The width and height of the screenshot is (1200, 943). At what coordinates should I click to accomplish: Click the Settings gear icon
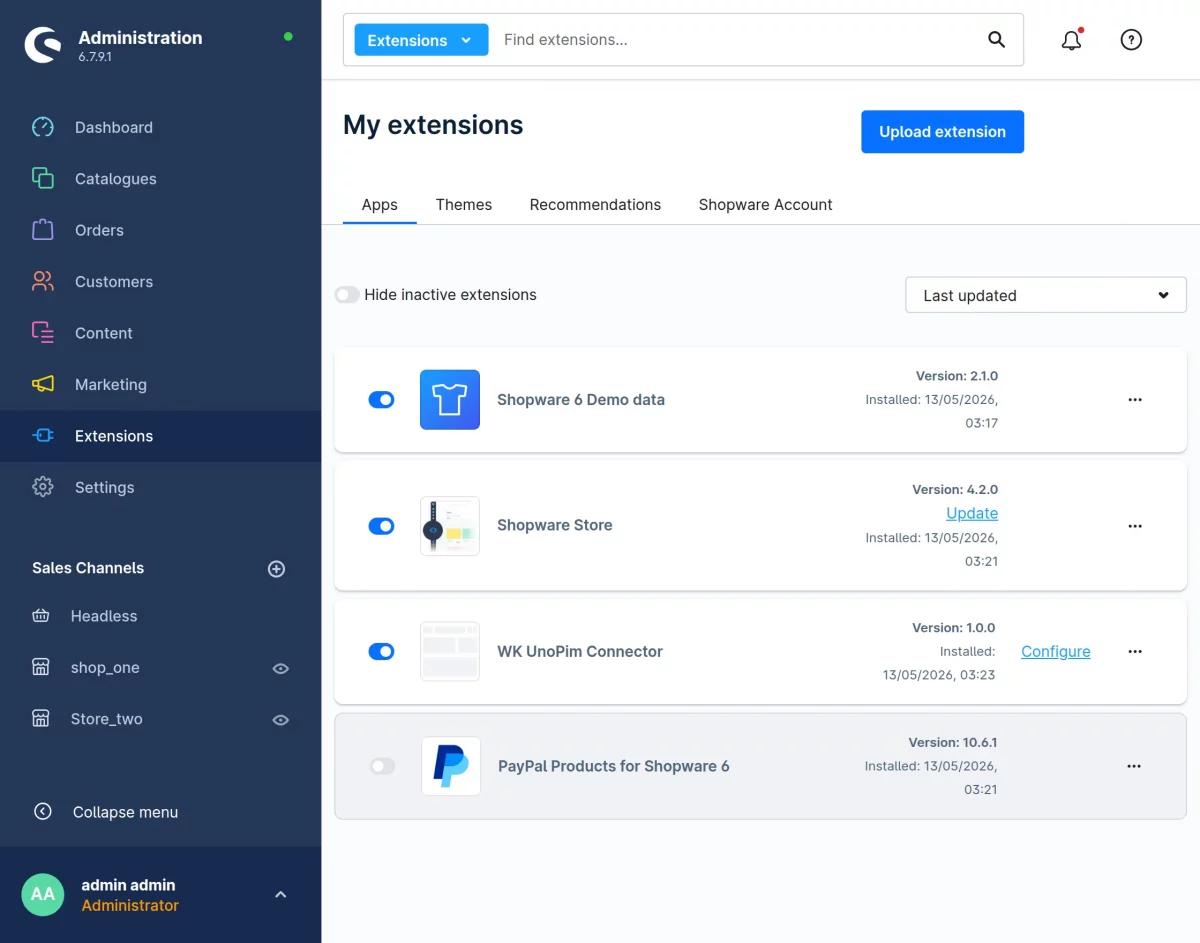pyautogui.click(x=43, y=487)
